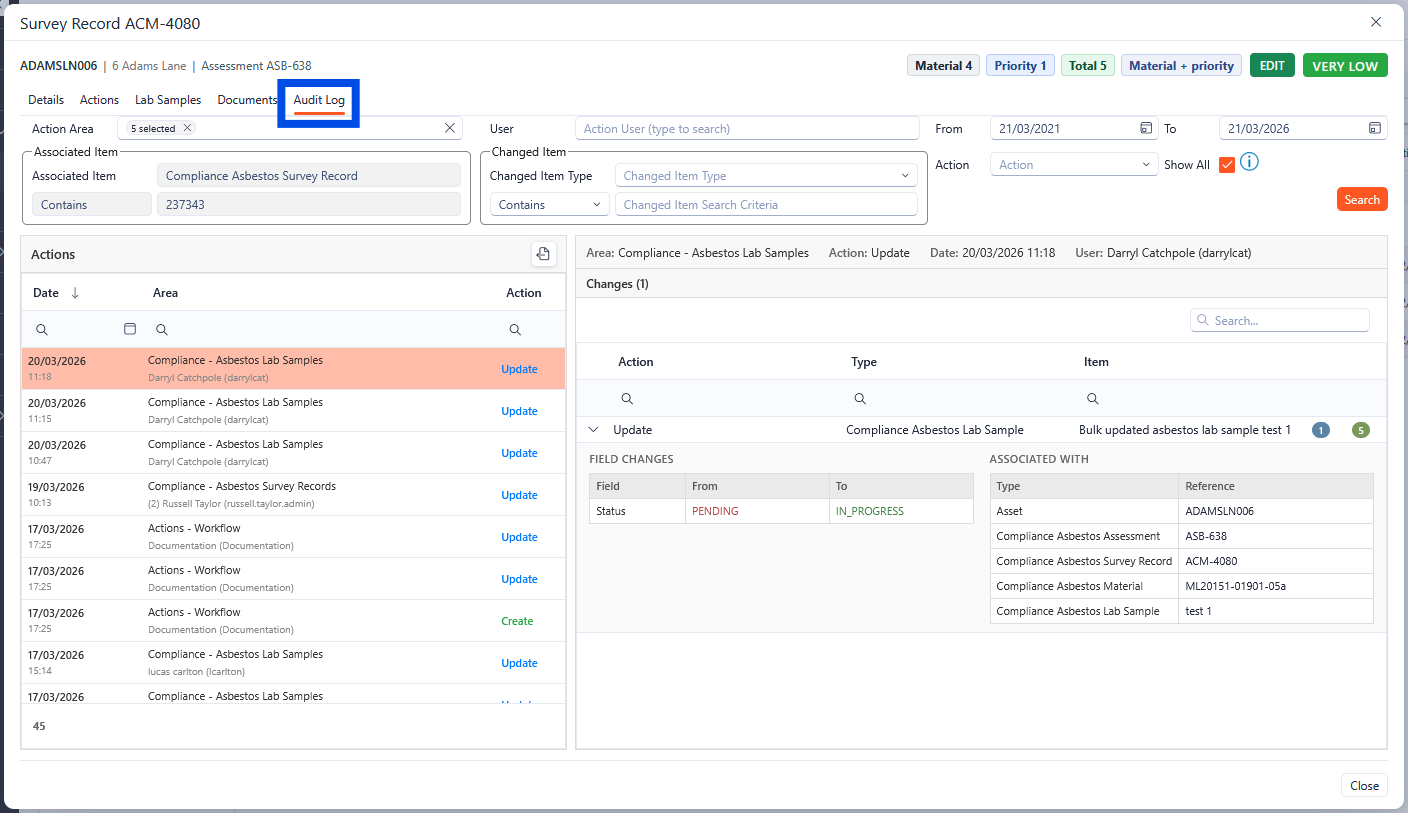Collapse the Update change row
The width and height of the screenshot is (1408, 813).
point(594,430)
